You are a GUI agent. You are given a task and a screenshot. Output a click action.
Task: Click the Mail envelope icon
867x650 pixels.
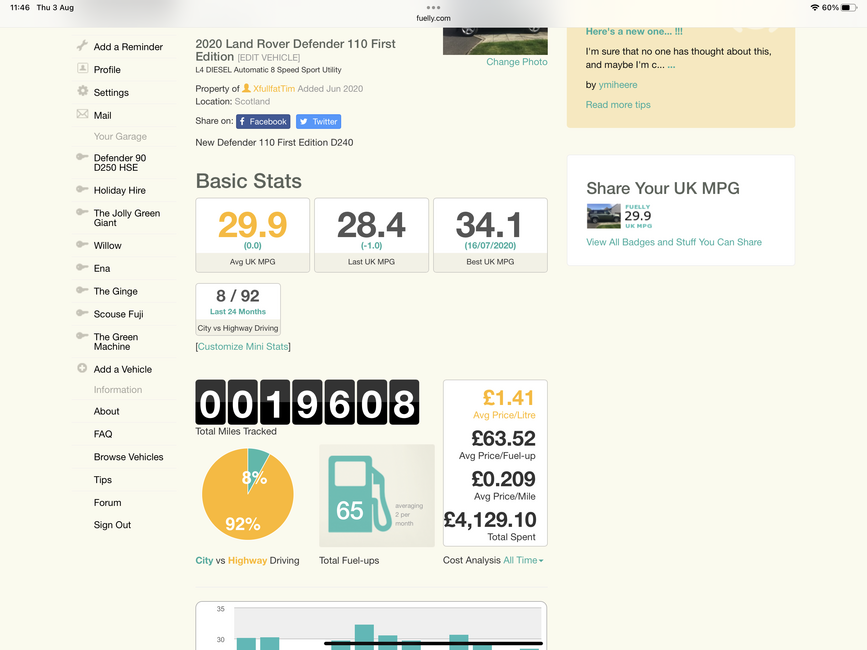(82, 114)
